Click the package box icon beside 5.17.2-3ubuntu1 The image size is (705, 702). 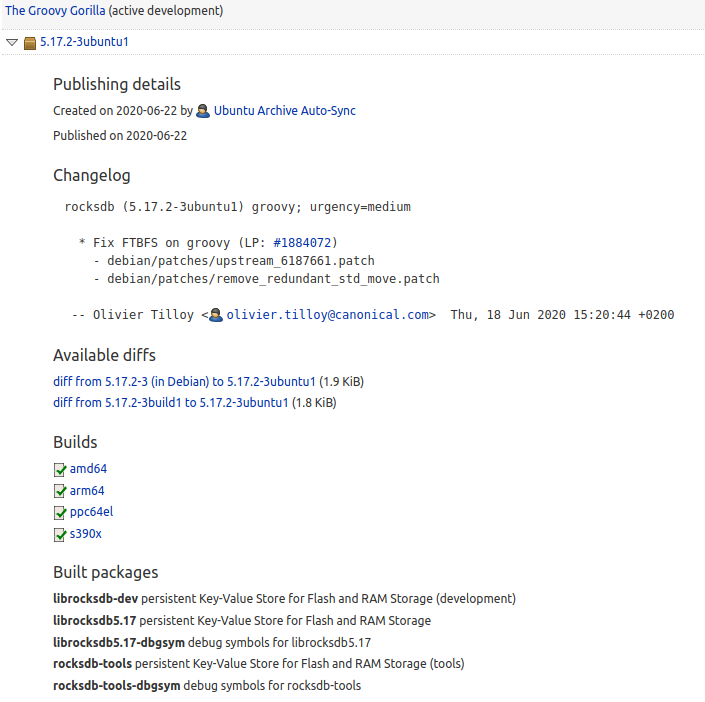(x=30, y=43)
